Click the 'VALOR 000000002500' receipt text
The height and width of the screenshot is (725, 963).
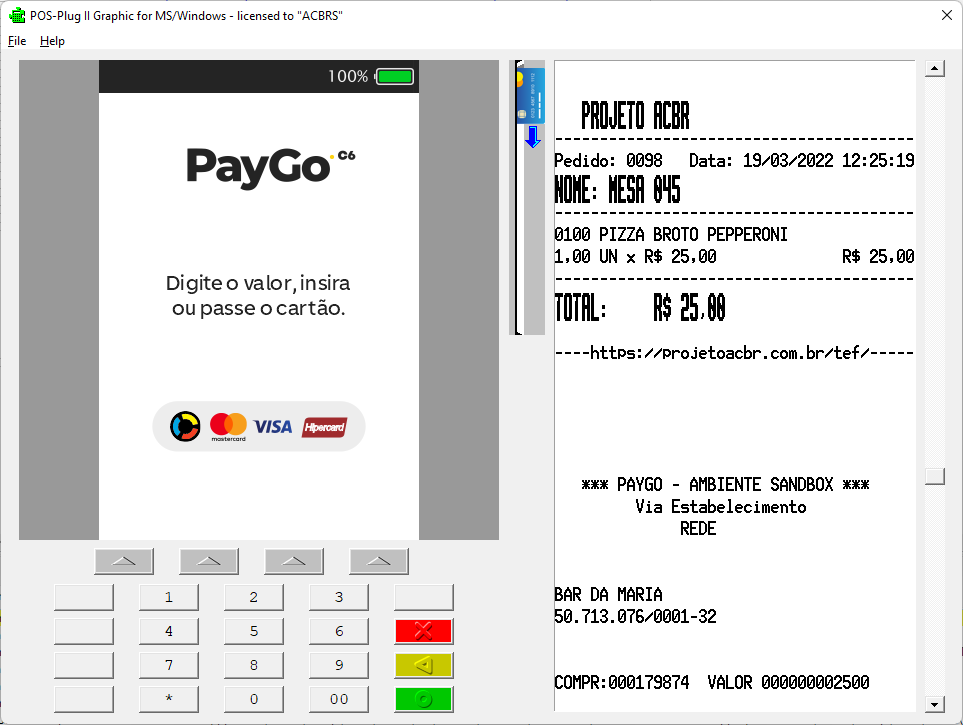pos(788,682)
